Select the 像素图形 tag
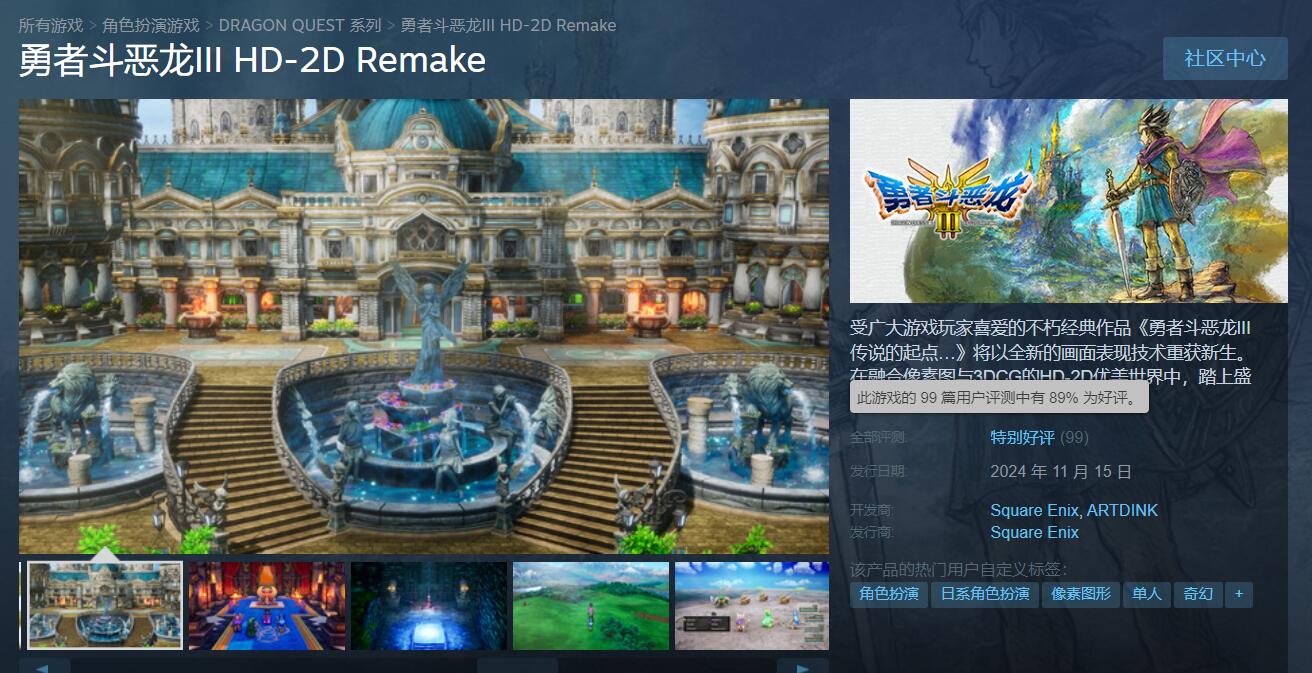Image resolution: width=1312 pixels, height=673 pixels. [x=1081, y=594]
